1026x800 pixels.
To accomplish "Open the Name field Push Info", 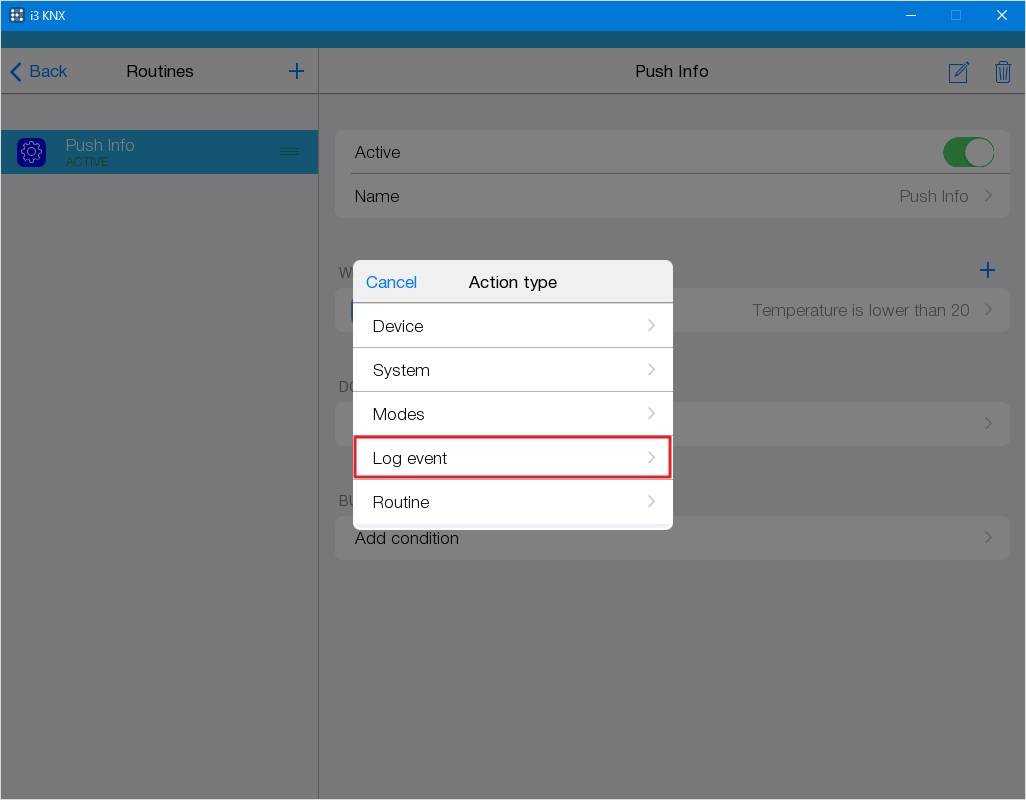I will click(672, 196).
